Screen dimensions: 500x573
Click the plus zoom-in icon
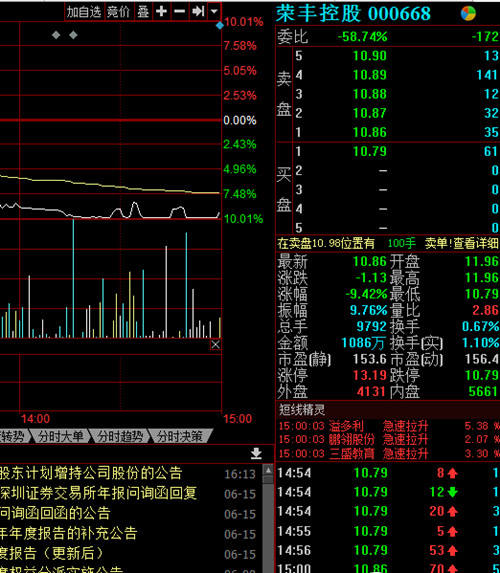coord(161,12)
